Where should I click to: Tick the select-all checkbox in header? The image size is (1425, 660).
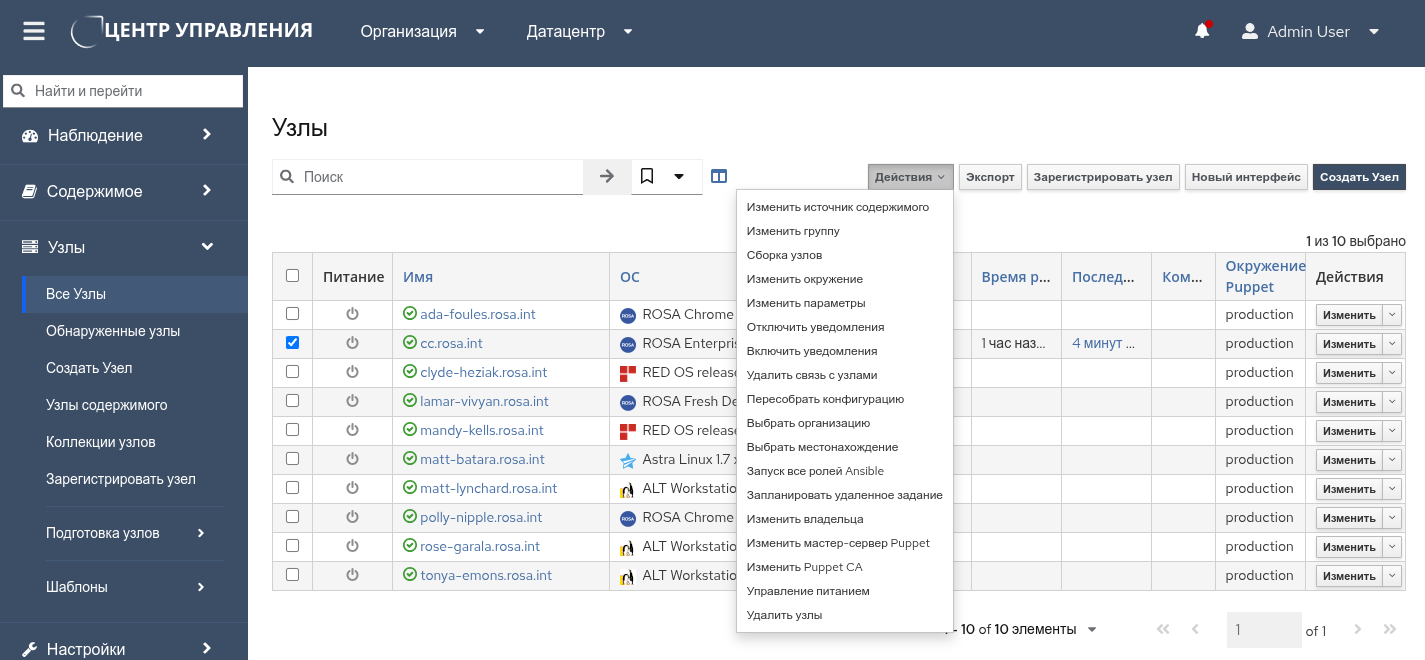(292, 276)
